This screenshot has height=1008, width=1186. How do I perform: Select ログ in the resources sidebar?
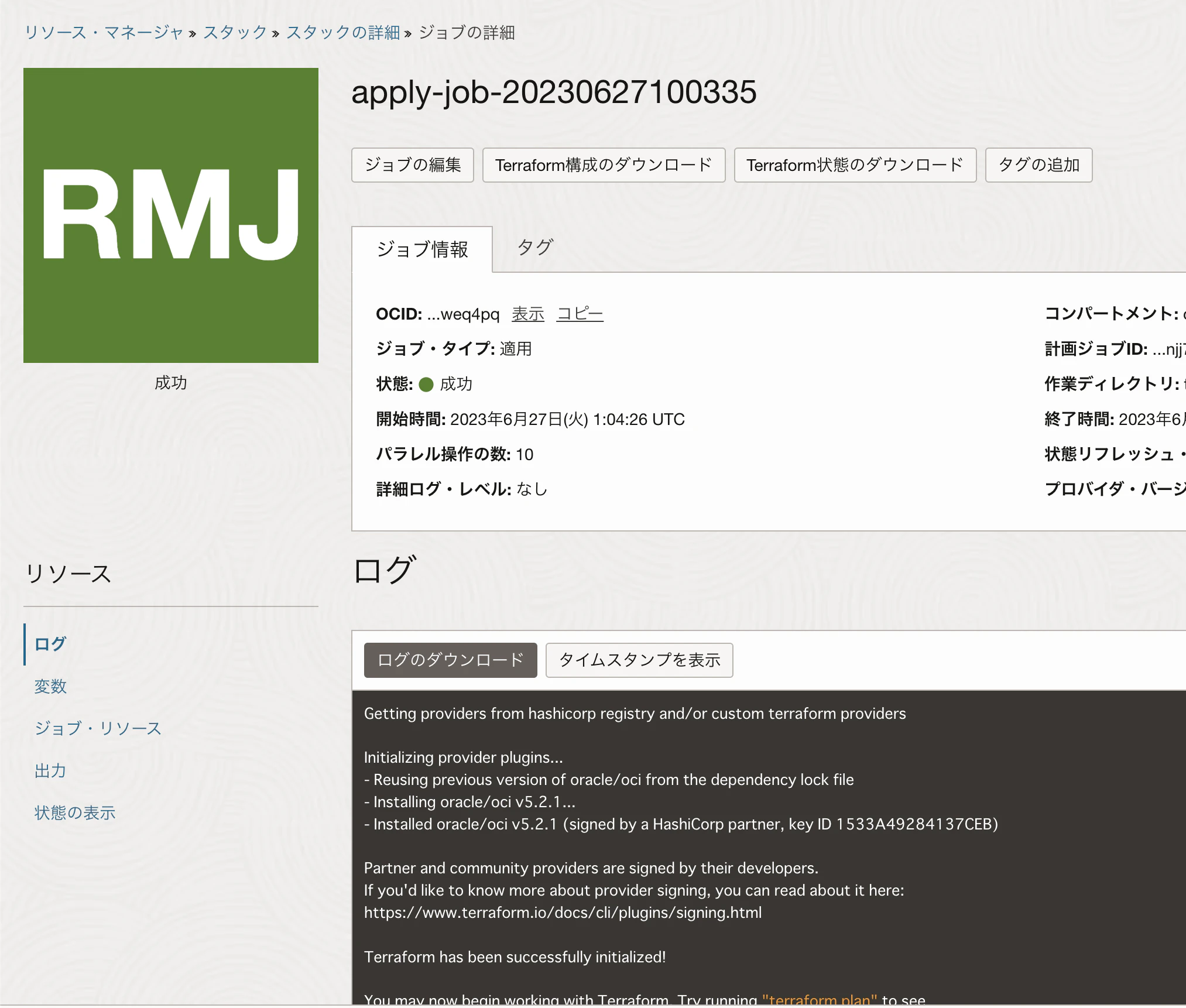click(50, 644)
